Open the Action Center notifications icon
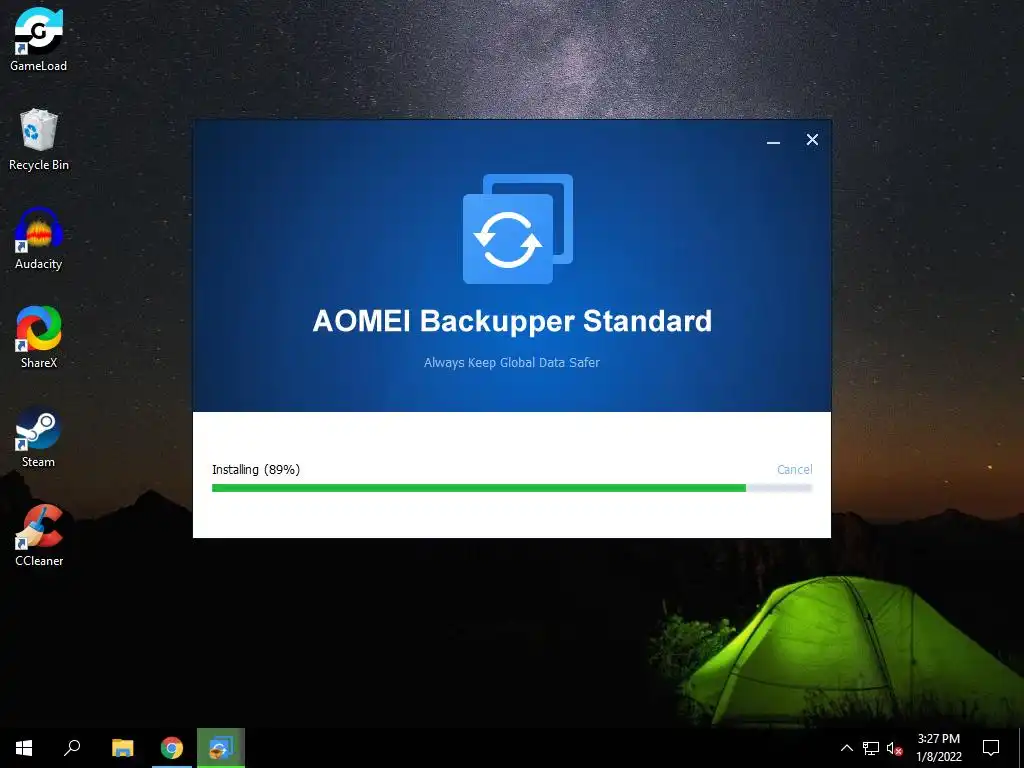The width and height of the screenshot is (1024, 768). 991,748
